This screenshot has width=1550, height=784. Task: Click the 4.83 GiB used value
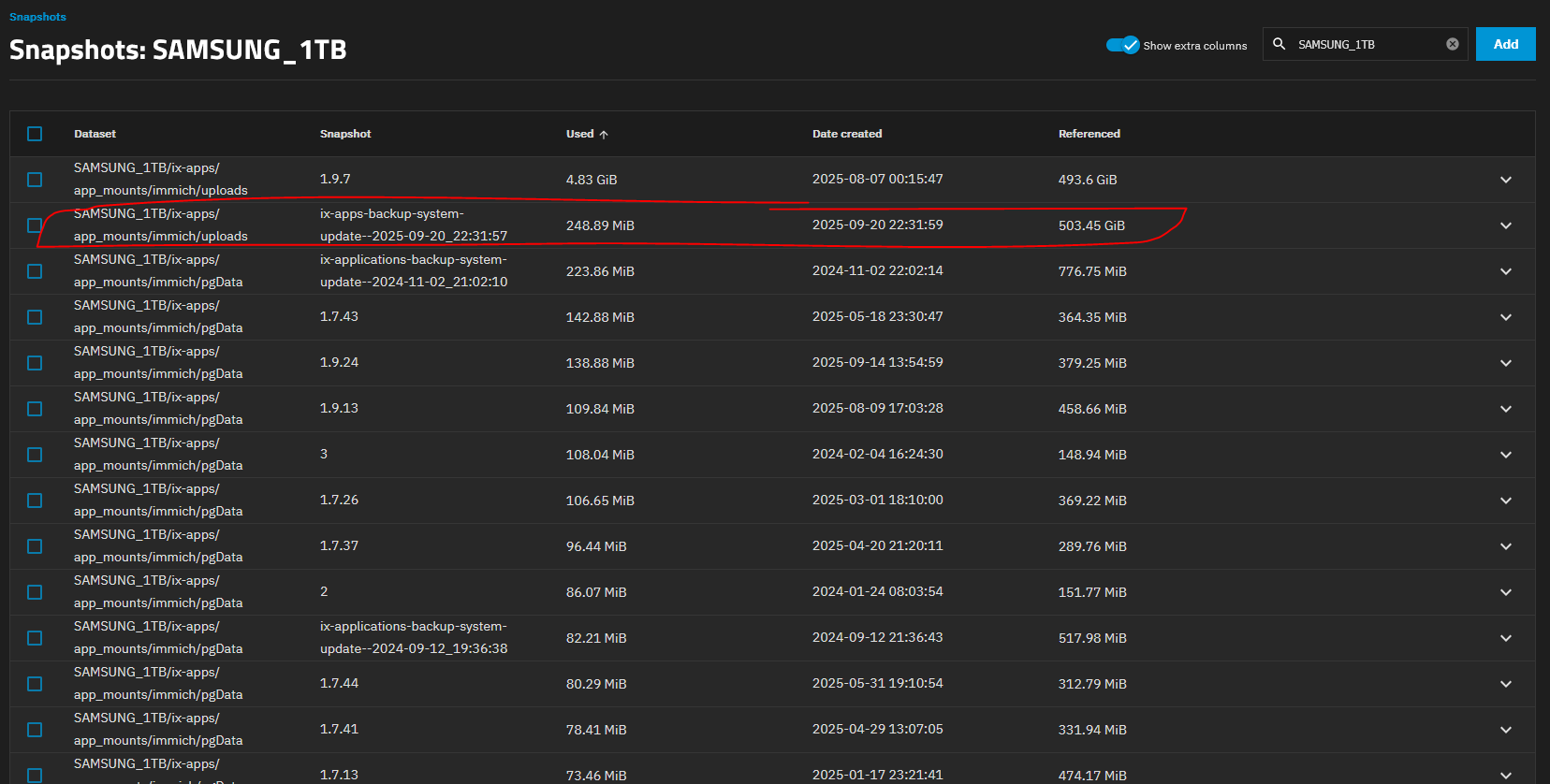[592, 180]
